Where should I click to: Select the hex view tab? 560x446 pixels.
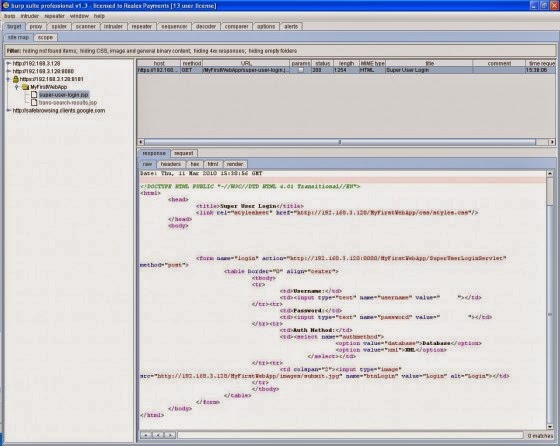pyautogui.click(x=195, y=164)
